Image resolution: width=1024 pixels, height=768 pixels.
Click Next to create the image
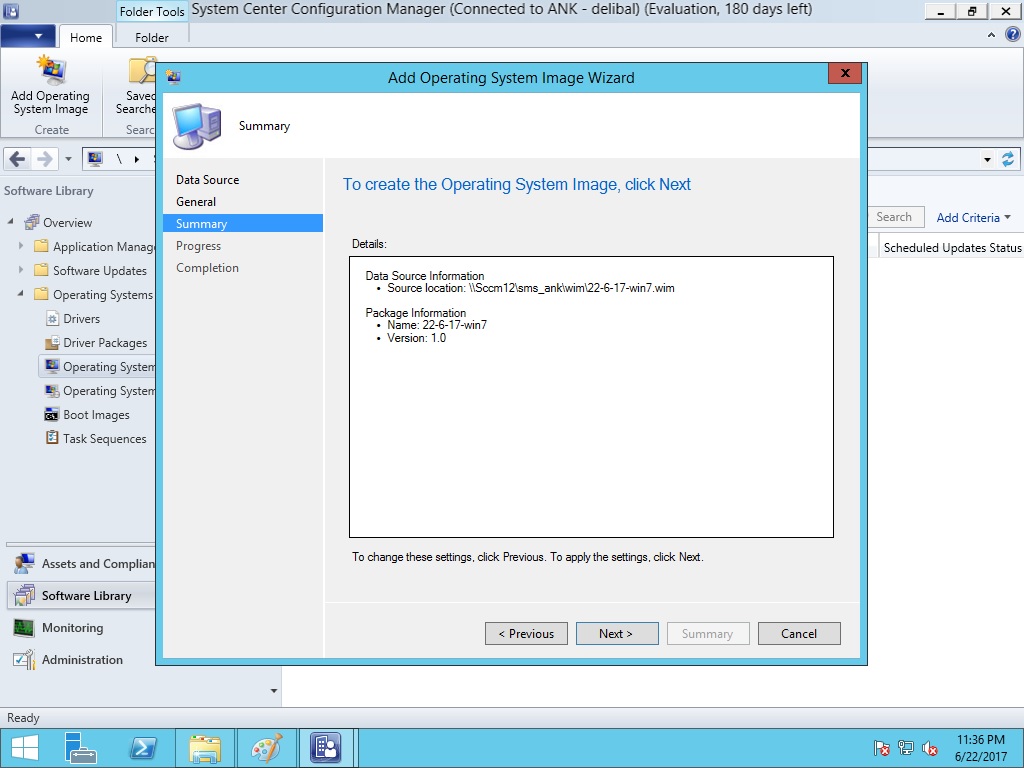click(617, 633)
